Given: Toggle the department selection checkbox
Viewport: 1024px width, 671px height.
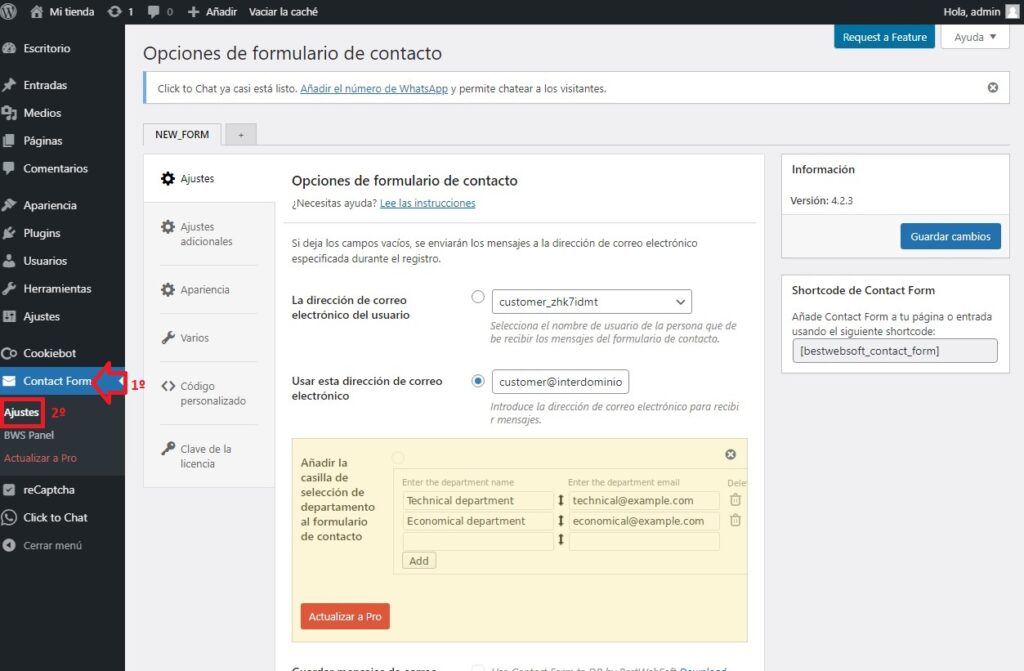Looking at the screenshot, I should (x=398, y=457).
